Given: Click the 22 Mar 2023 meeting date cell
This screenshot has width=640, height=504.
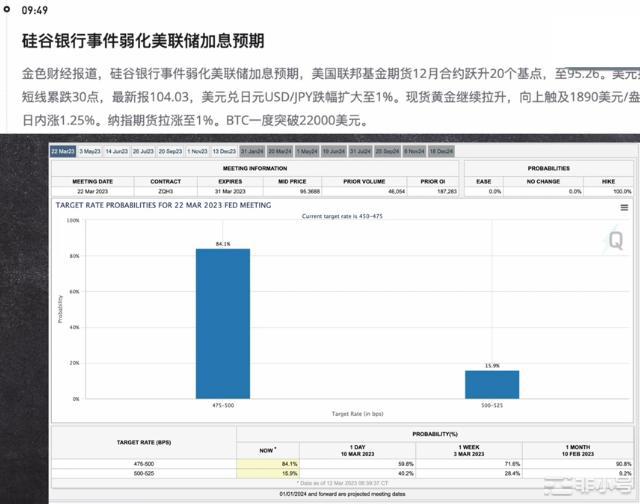Looking at the screenshot, I should click(93, 191).
